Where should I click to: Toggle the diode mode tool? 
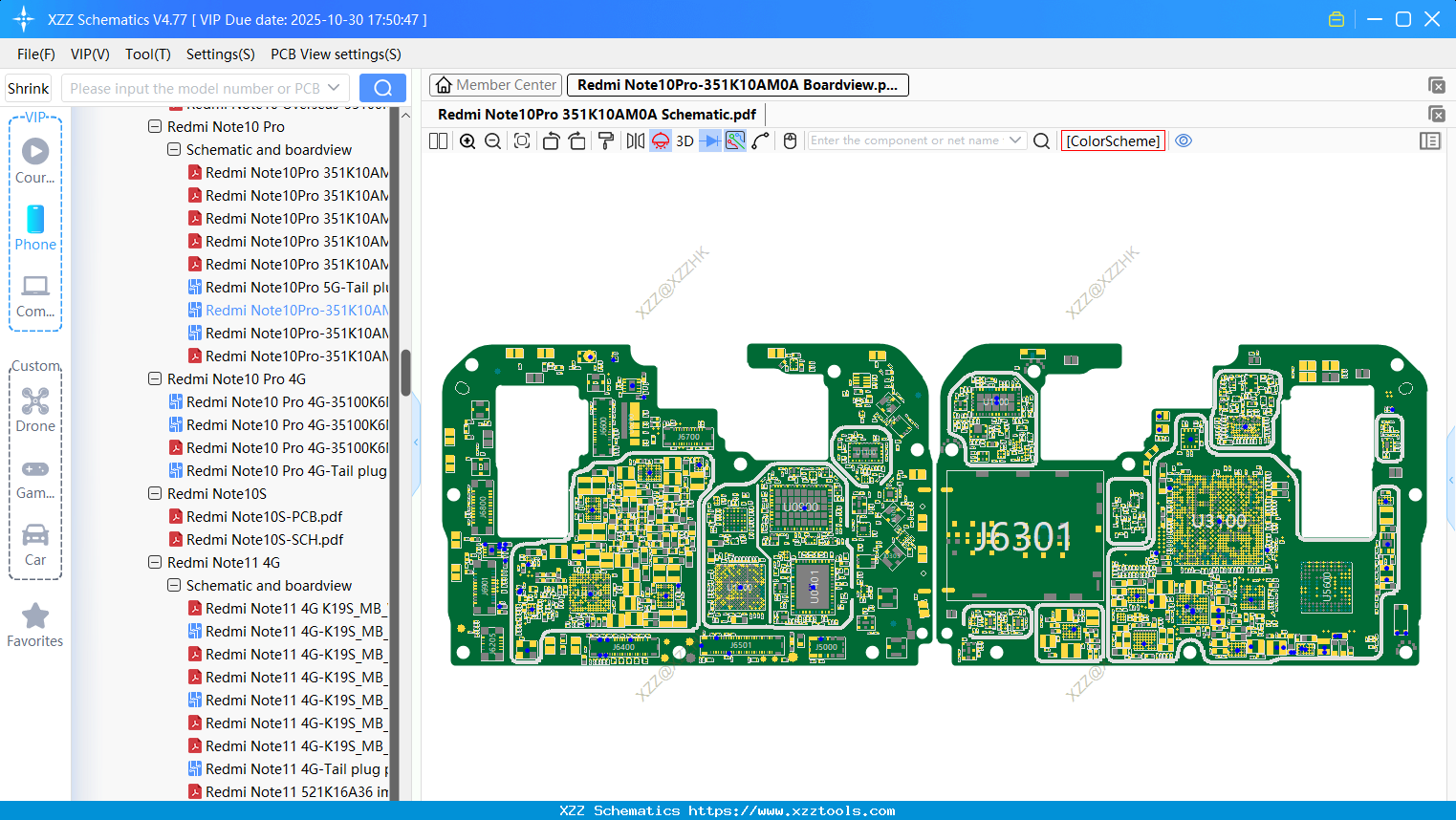(x=710, y=141)
